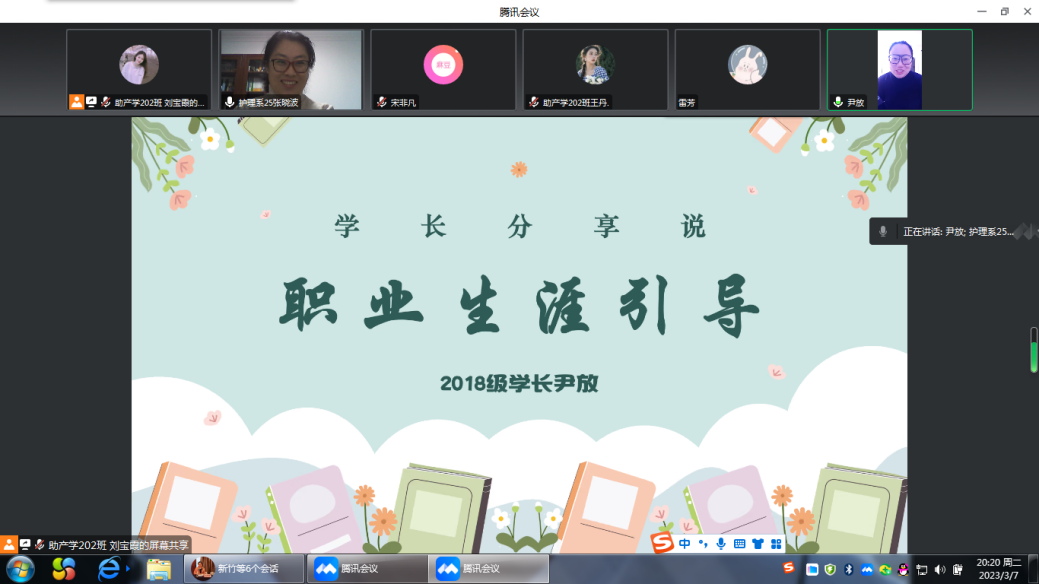Switch to the 新竹等6个会话 taskbar window
The width and height of the screenshot is (1039, 584).
(x=244, y=569)
